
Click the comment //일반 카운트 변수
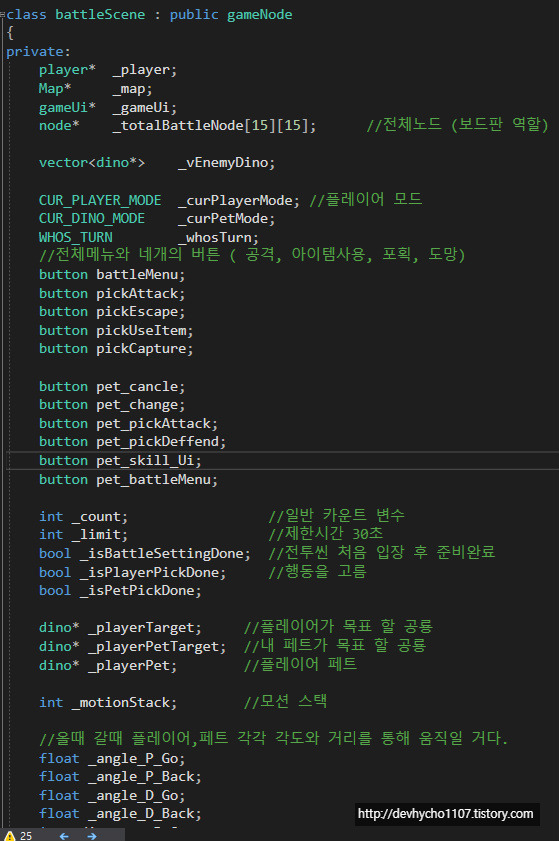click(x=337, y=516)
